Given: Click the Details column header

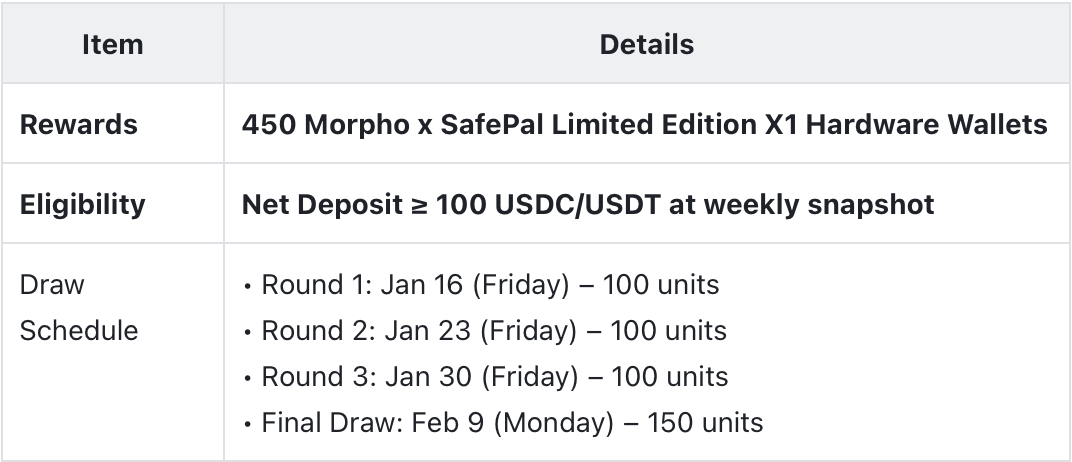Looking at the screenshot, I should [x=646, y=45].
